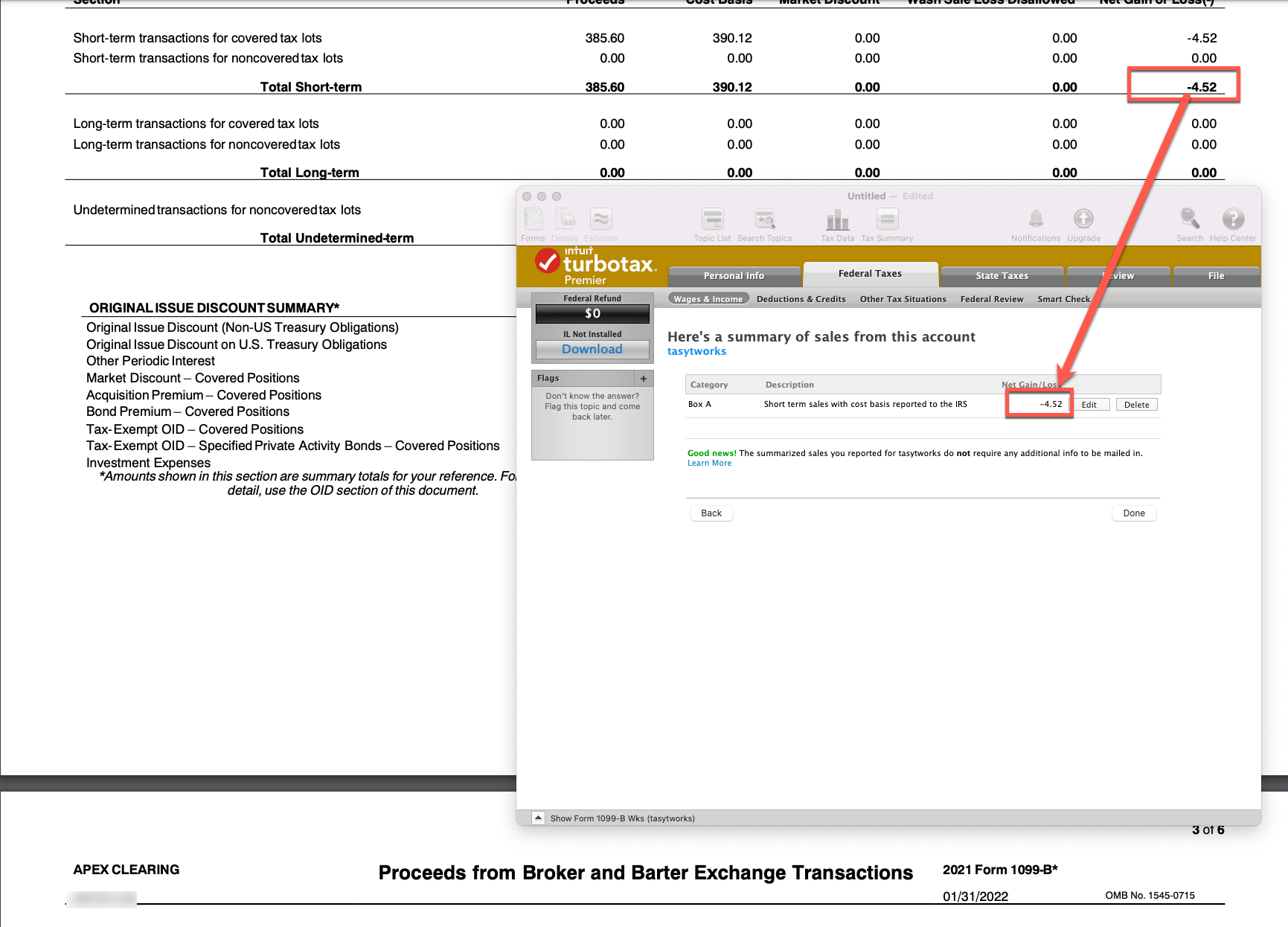
Task: Add a flag with the plus button
Action: (643, 378)
